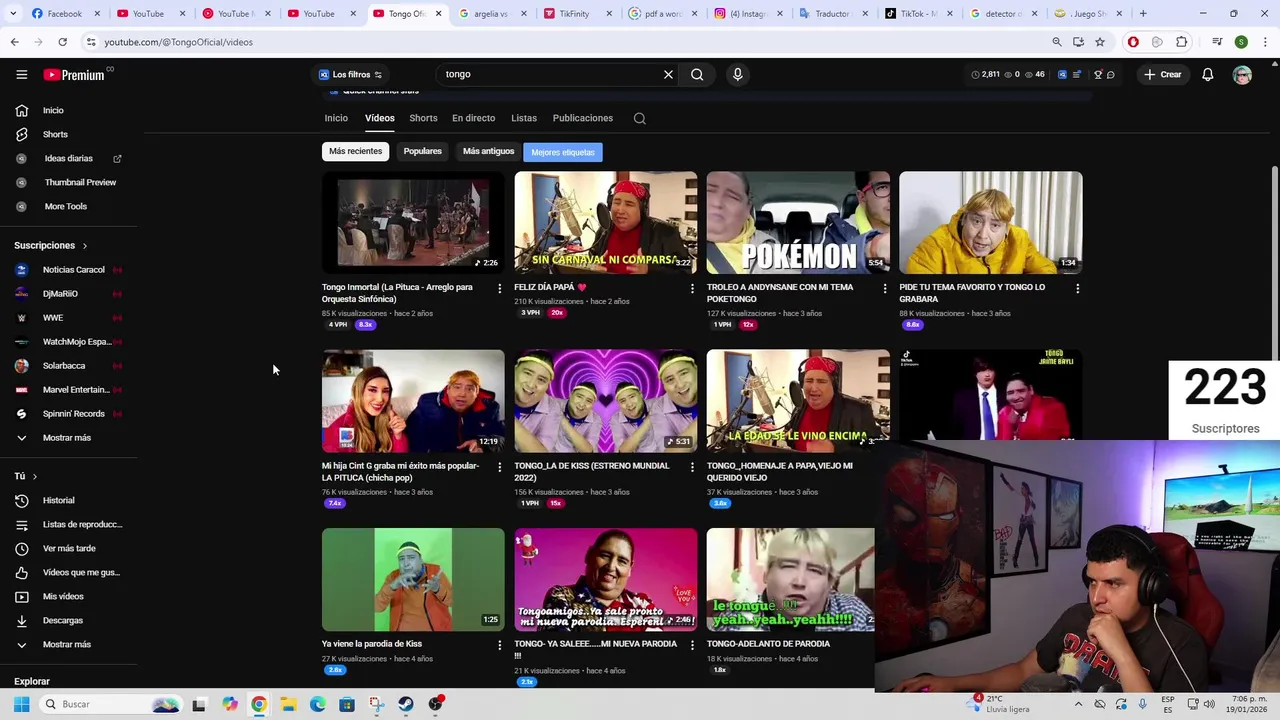1280x720 pixels.
Task: Open options menu for TROLEO A ANDYNSANE
Action: pos(884,288)
